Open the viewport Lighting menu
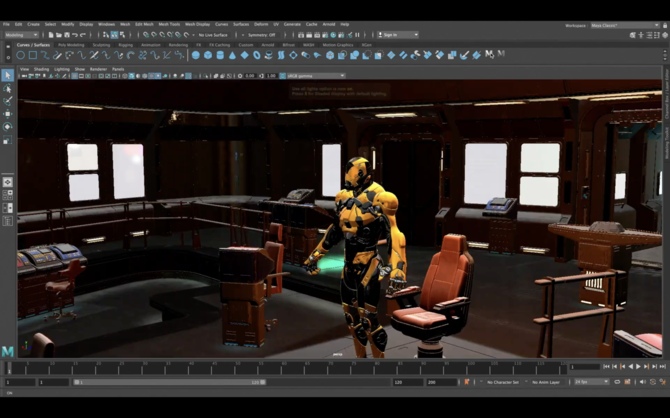The height and width of the screenshot is (418, 670). [x=62, y=69]
